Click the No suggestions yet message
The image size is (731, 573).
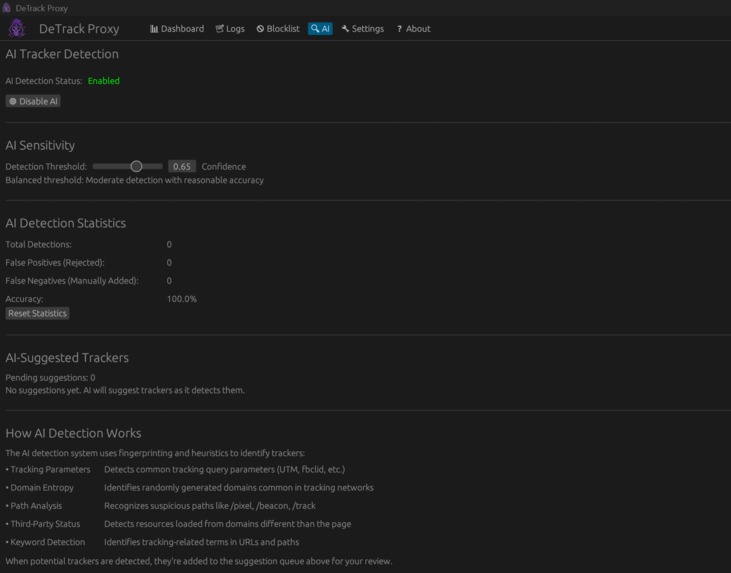(x=125, y=390)
